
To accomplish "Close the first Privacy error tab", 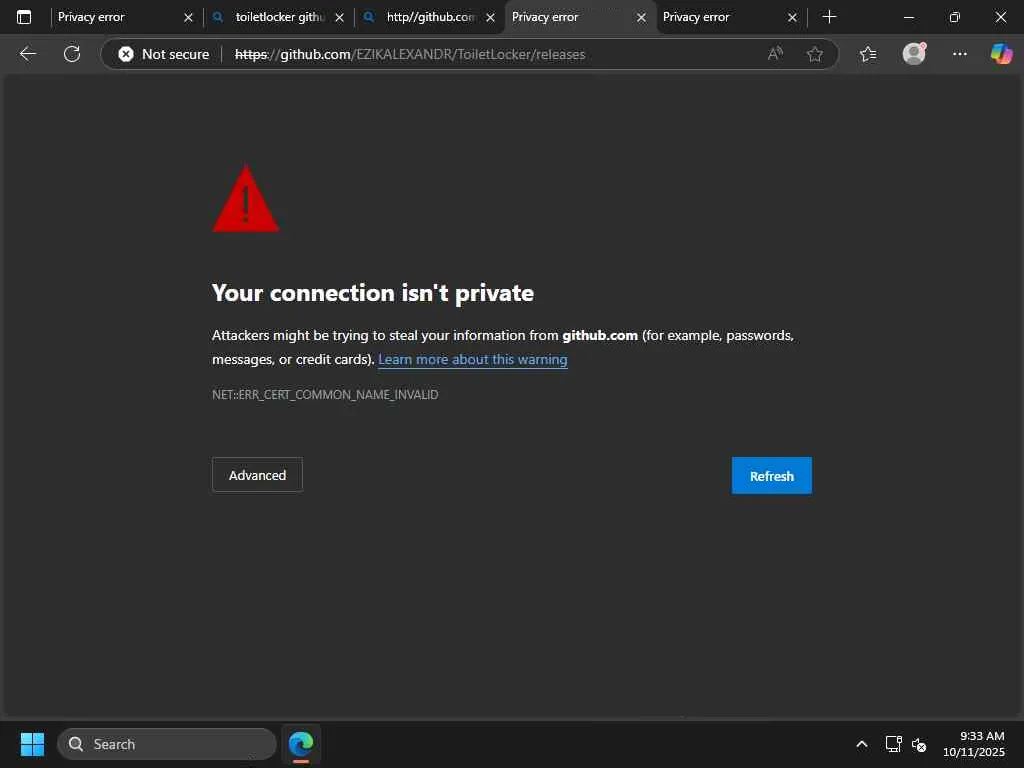I will click(x=188, y=18).
